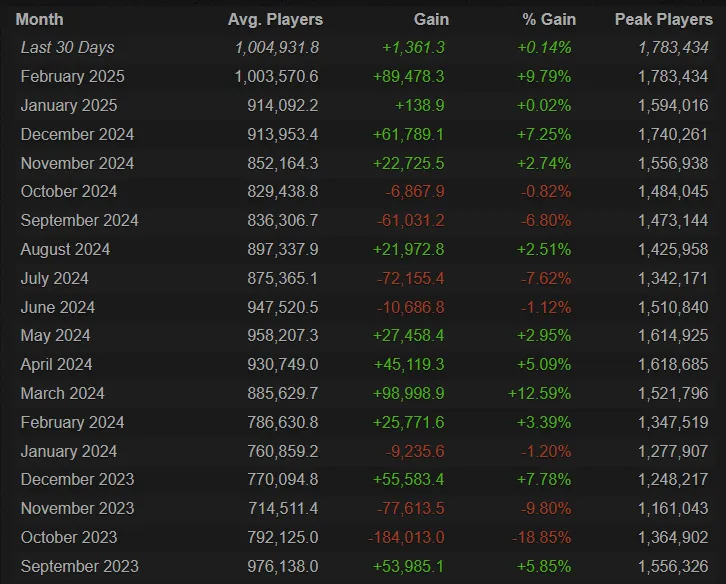
Task: Select the January 2024 month label
Action: point(69,451)
